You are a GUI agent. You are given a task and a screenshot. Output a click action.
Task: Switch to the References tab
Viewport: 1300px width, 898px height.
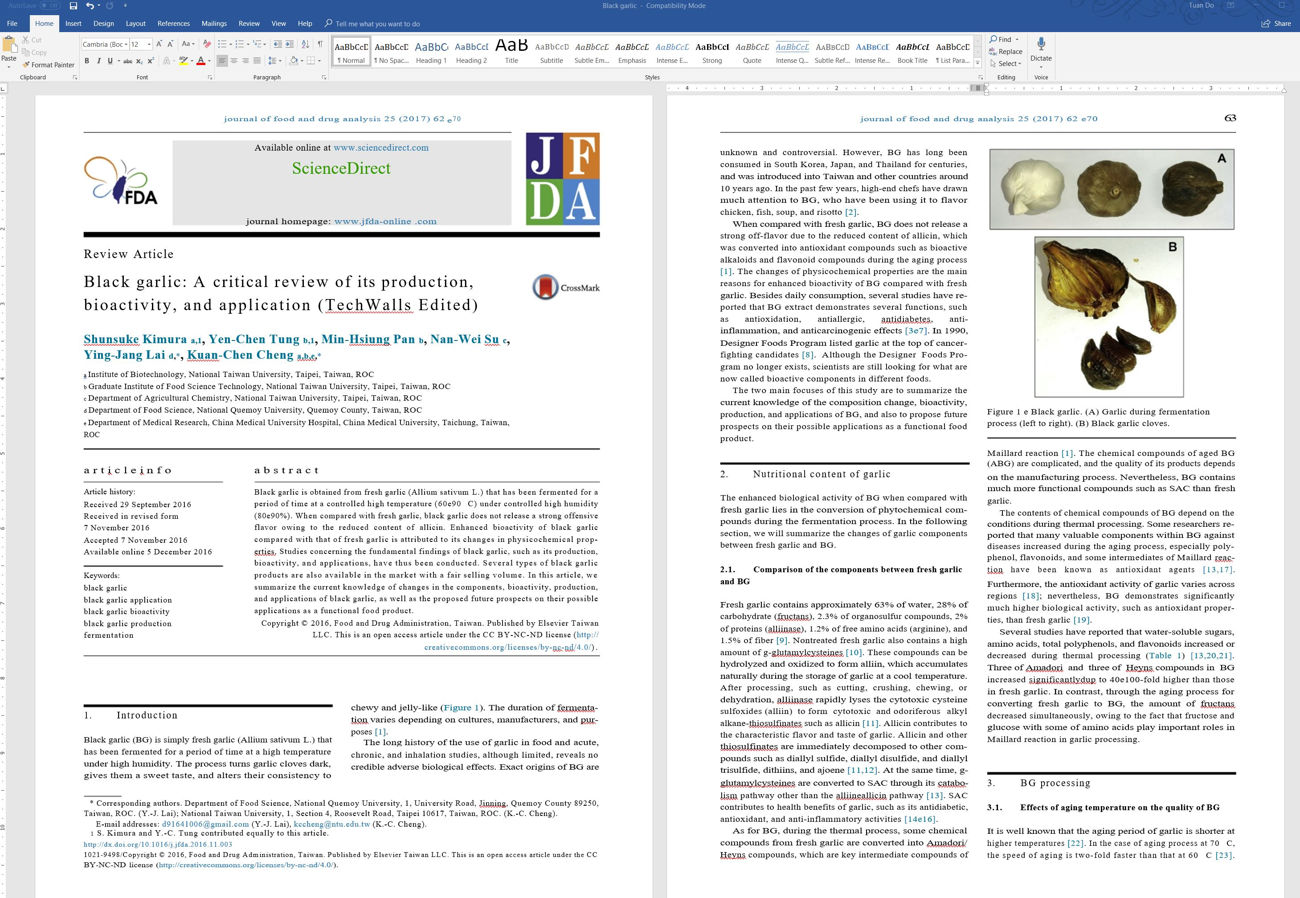[173, 23]
